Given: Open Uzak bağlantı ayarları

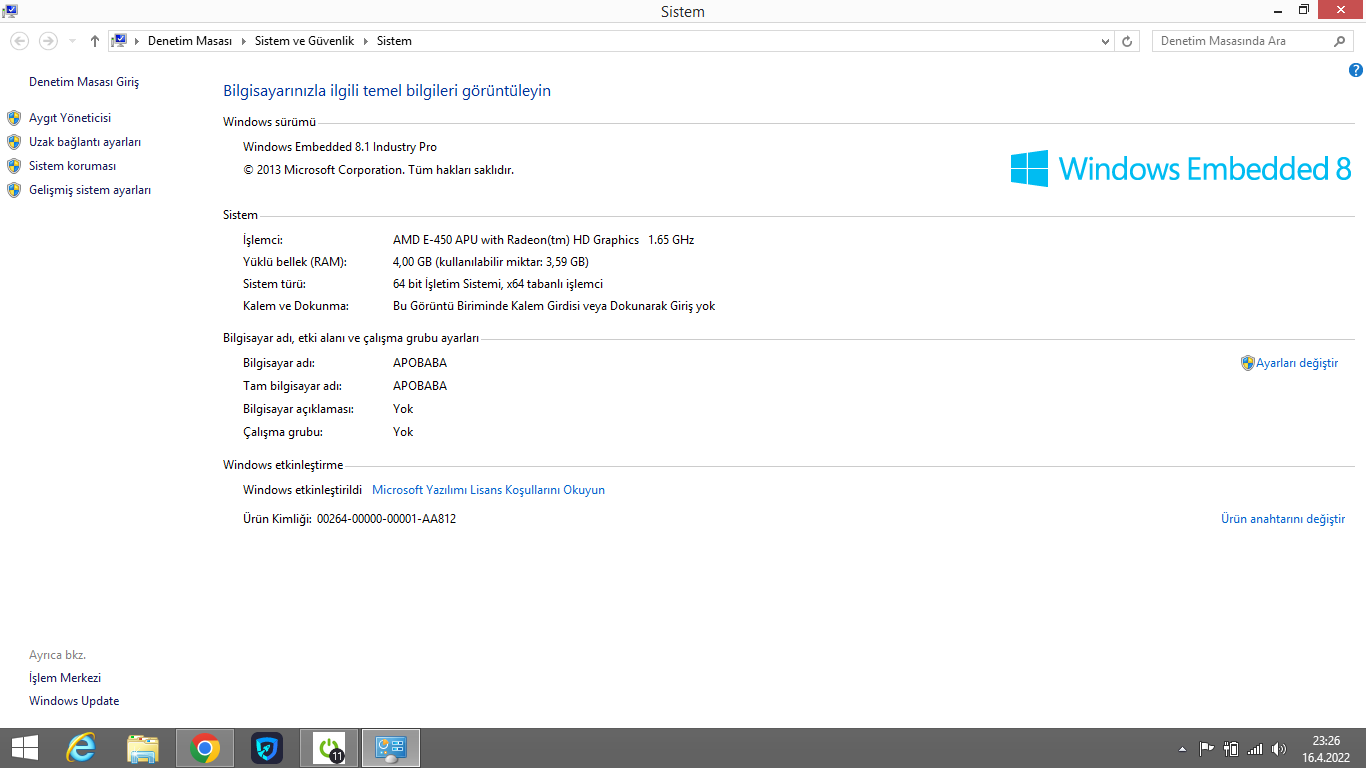Looking at the screenshot, I should (x=85, y=142).
